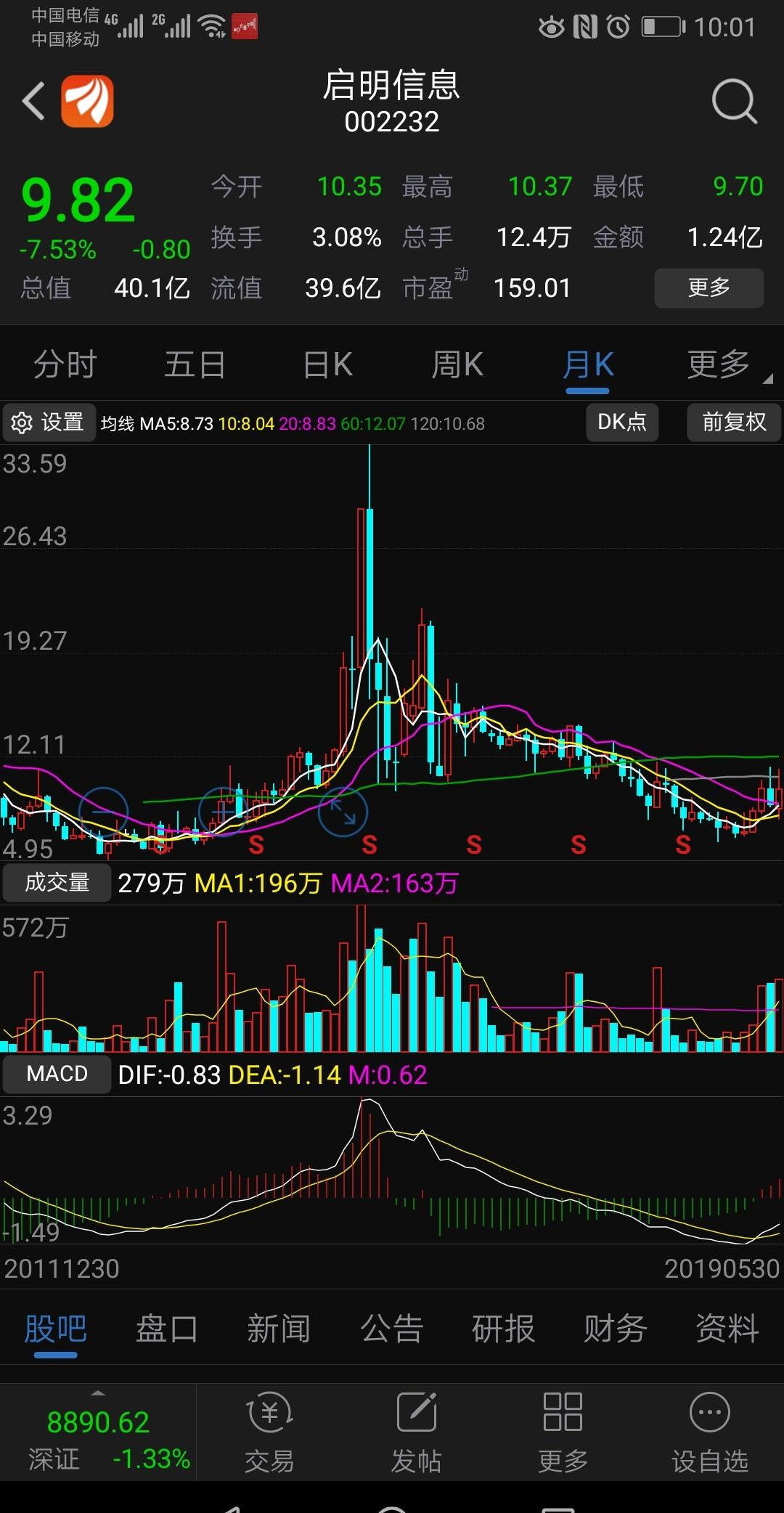Image resolution: width=784 pixels, height=1513 pixels.
Task: Change the 成交量 indicator selector
Action: pyautogui.click(x=57, y=882)
